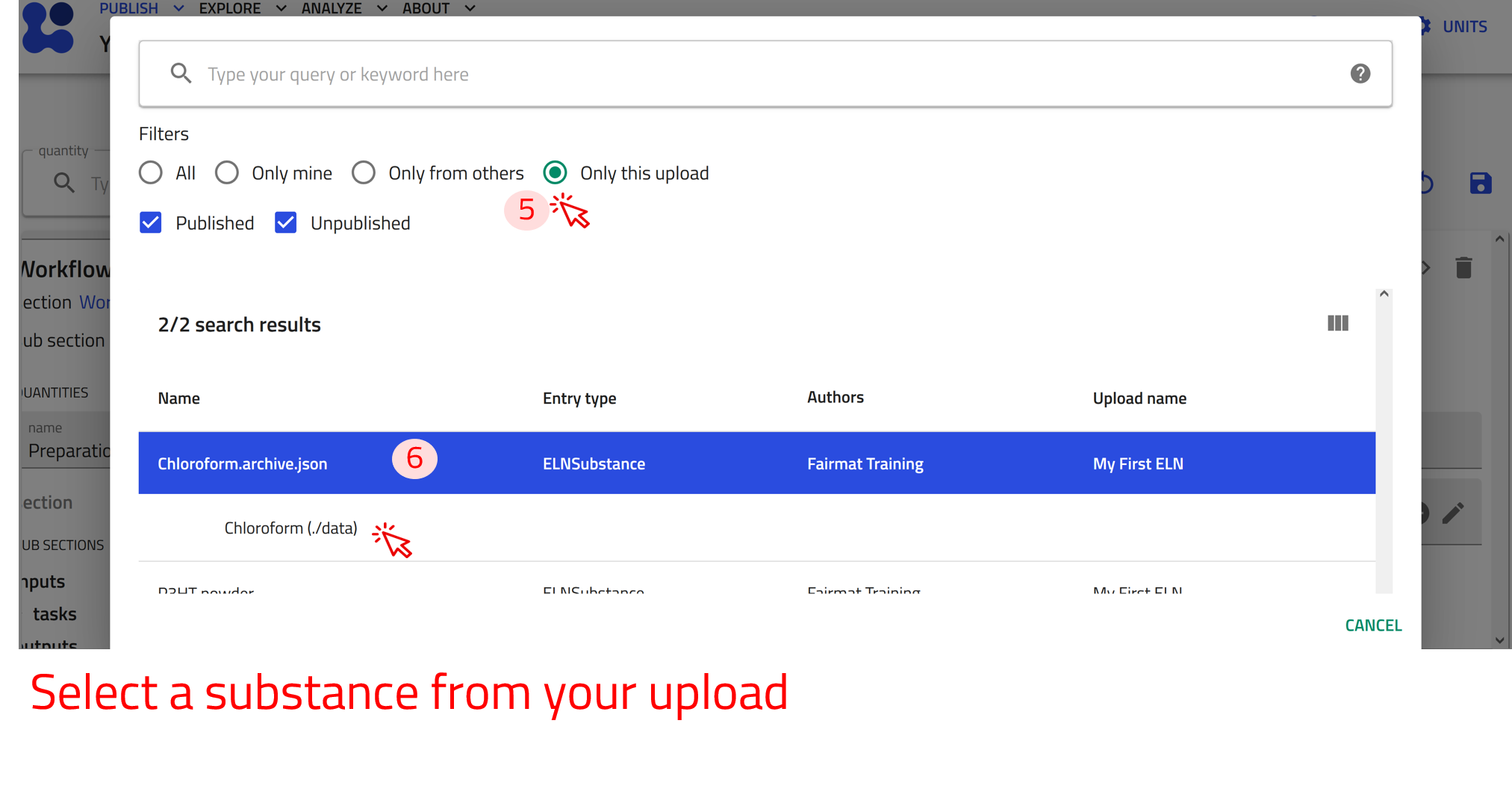Click the NOMAD logo icon
Image resolution: width=1512 pixels, height=791 pixels.
pos(49,28)
